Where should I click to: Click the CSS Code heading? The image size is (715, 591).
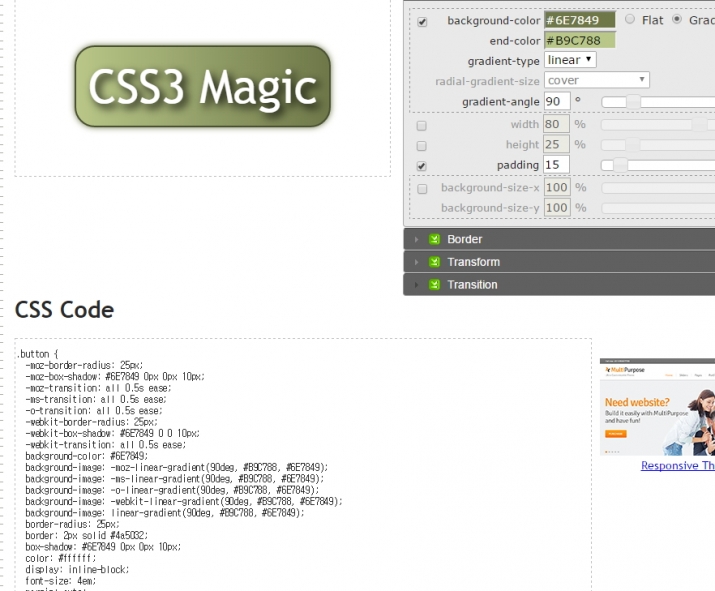click(64, 310)
